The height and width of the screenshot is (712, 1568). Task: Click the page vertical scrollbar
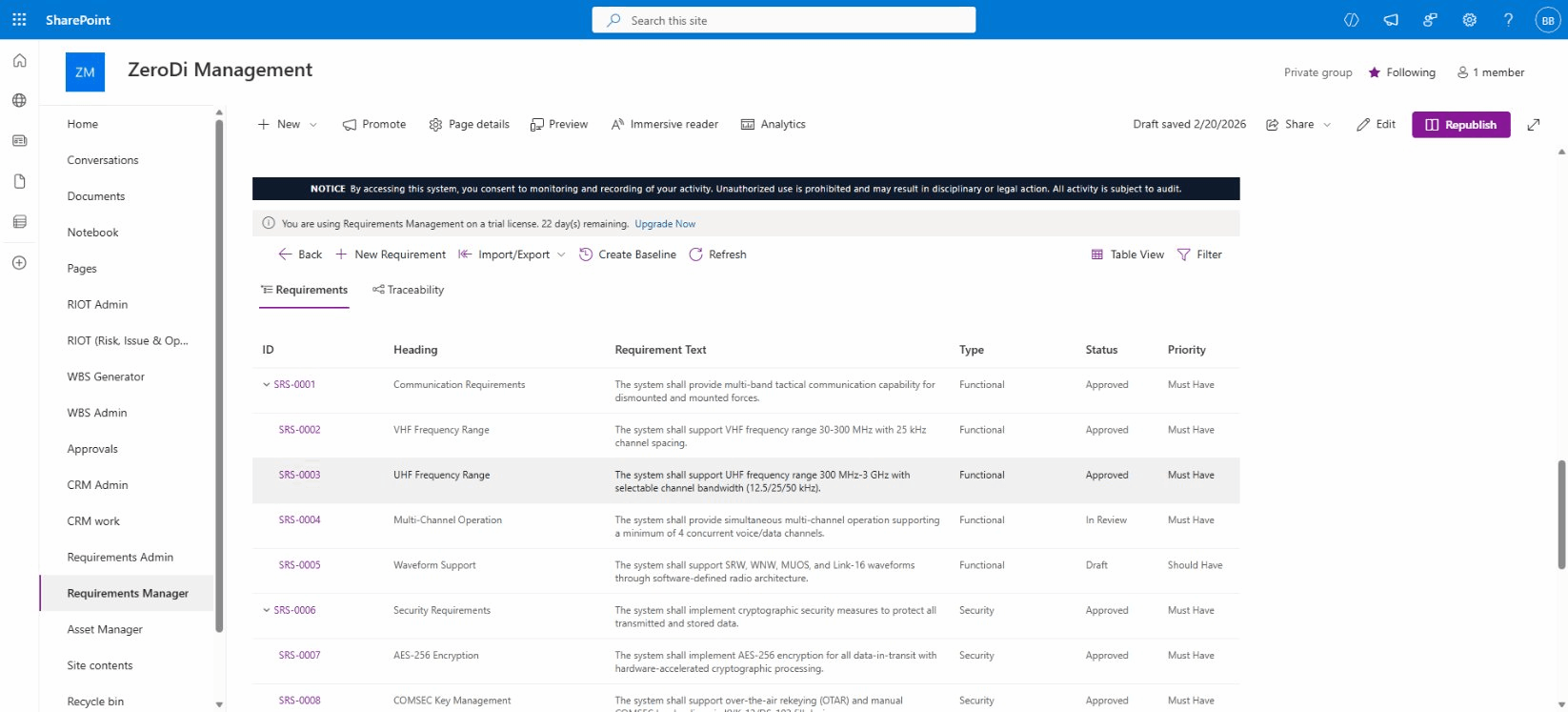[1561, 515]
